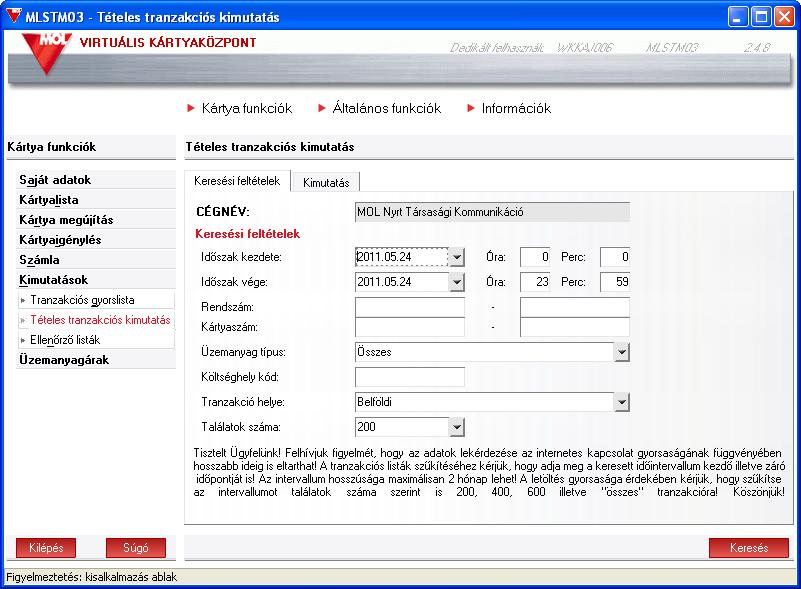Click the Időszak kezdete date field

[x=402, y=257]
